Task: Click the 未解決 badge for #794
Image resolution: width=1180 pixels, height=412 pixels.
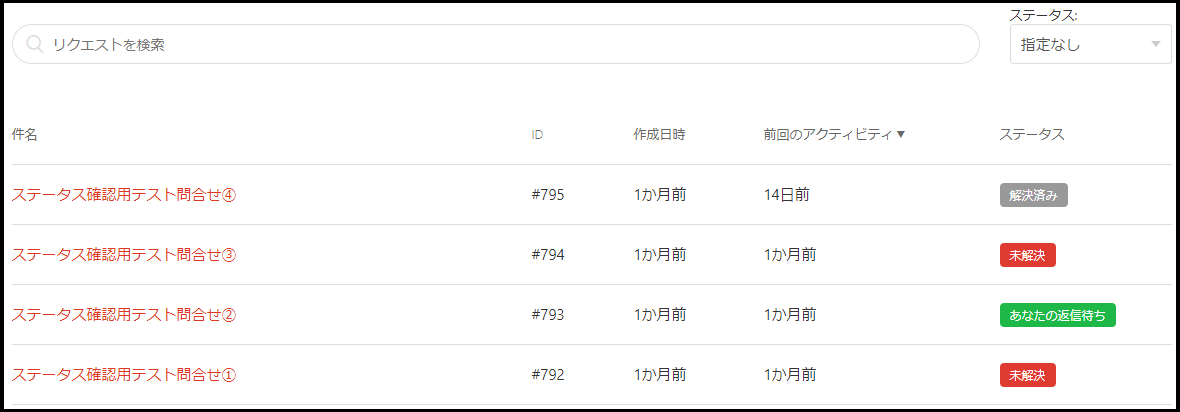Action: pos(1027,255)
